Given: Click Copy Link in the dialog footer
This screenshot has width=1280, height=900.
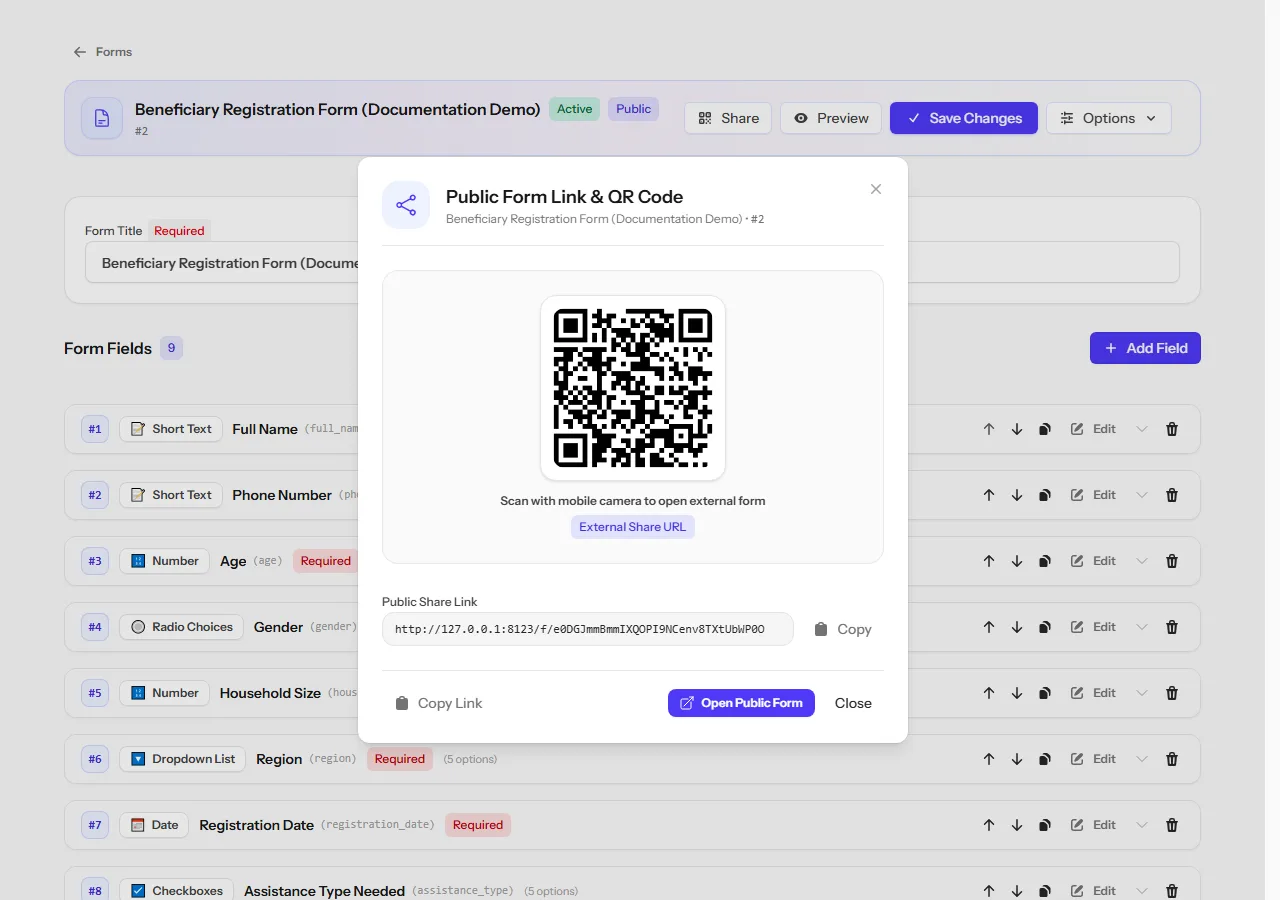Looking at the screenshot, I should coord(439,703).
